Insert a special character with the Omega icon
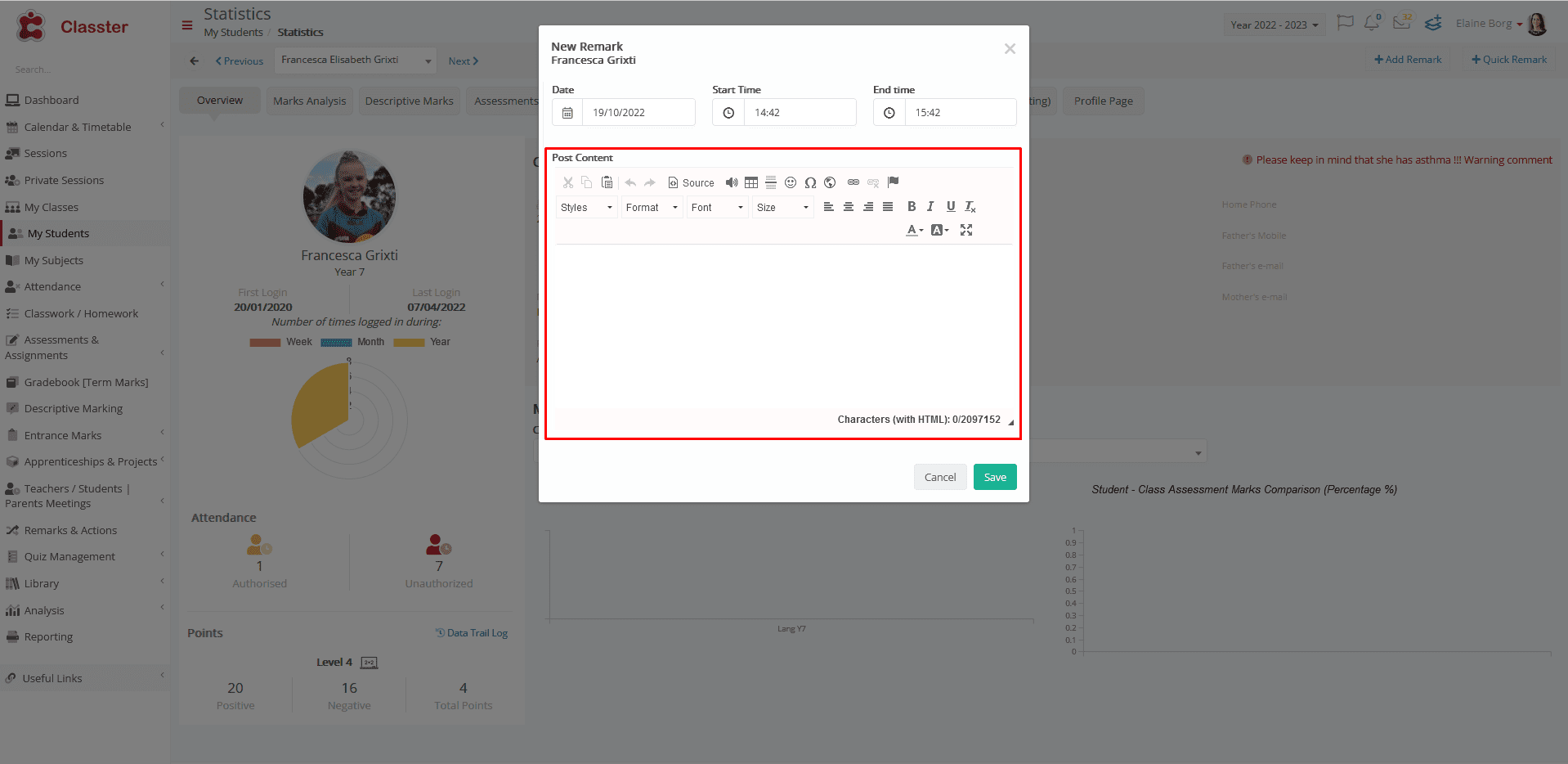Viewport: 1568px width, 764px height. coord(810,182)
